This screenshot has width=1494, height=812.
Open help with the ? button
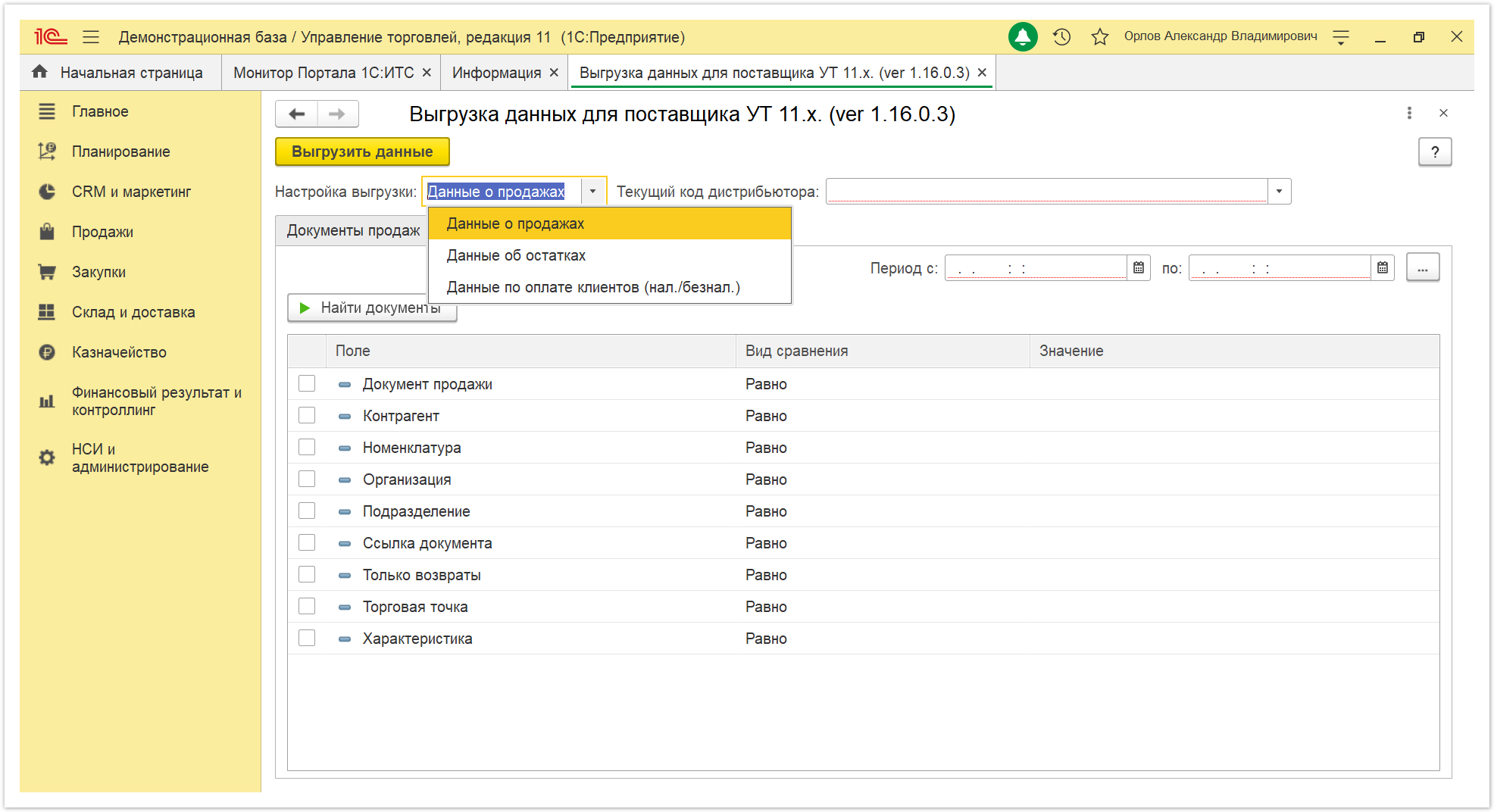click(x=1435, y=151)
